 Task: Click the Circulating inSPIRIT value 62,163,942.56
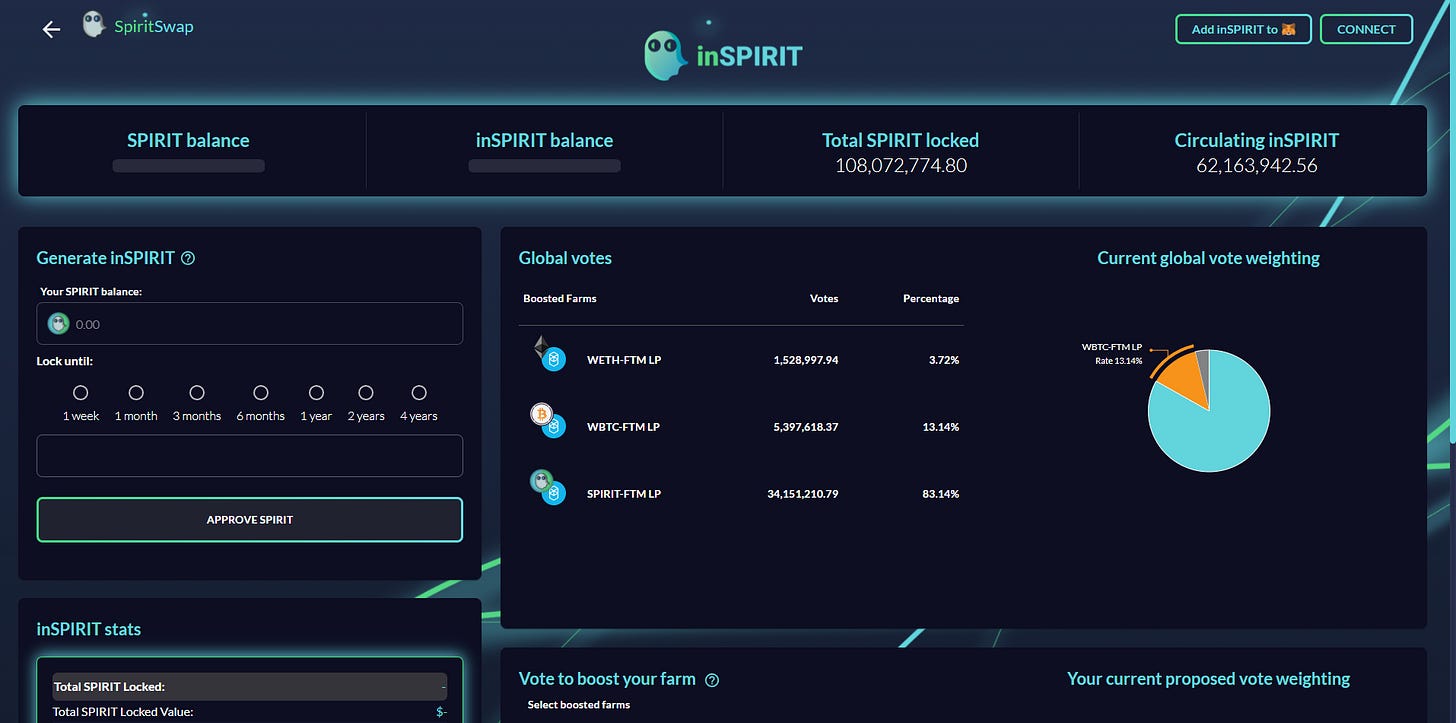[1256, 166]
